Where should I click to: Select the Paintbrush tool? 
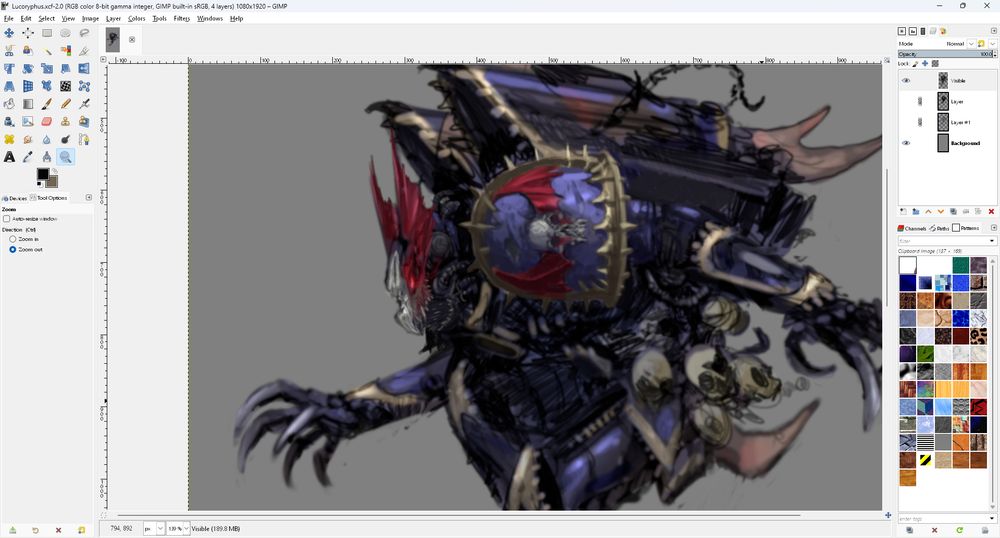click(x=47, y=104)
